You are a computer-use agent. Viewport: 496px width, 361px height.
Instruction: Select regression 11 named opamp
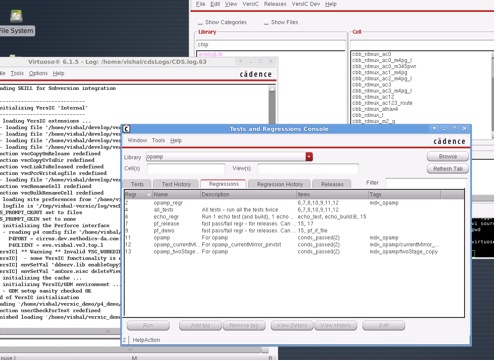(x=294, y=238)
